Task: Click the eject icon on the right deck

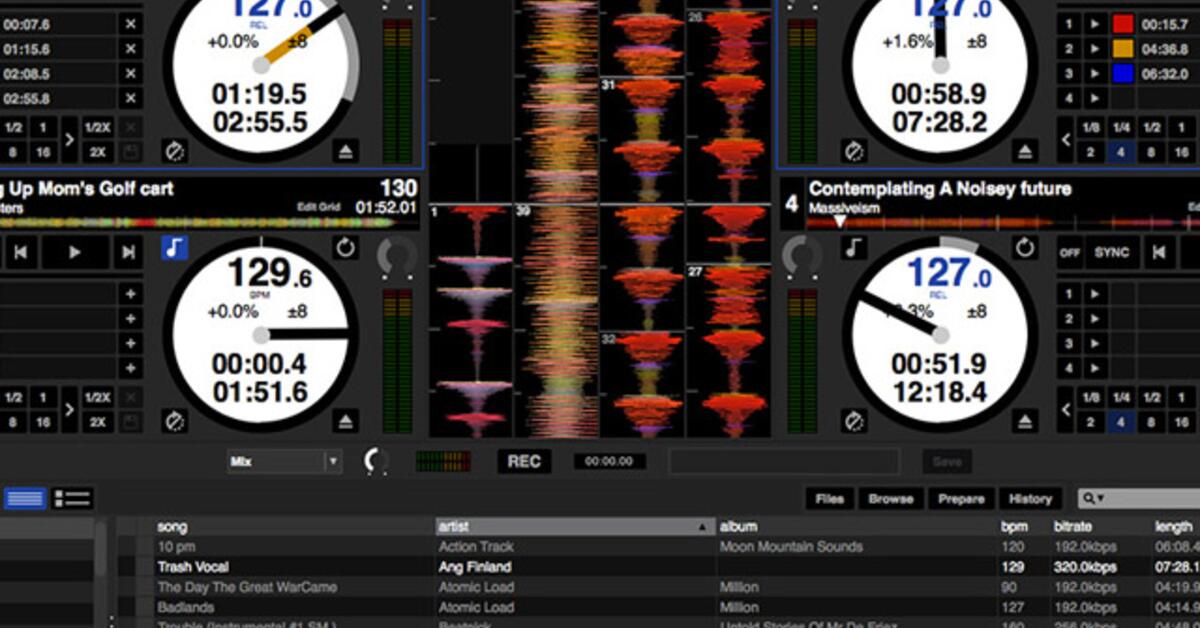Action: coord(1026,419)
